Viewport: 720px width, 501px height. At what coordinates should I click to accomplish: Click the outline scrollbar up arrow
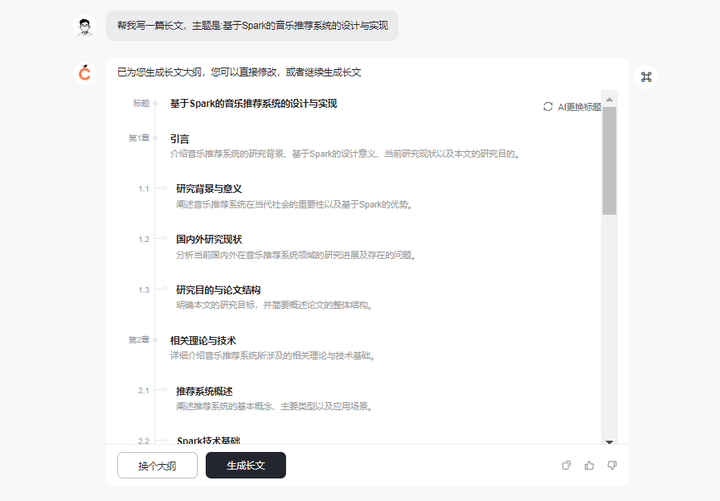(609, 99)
